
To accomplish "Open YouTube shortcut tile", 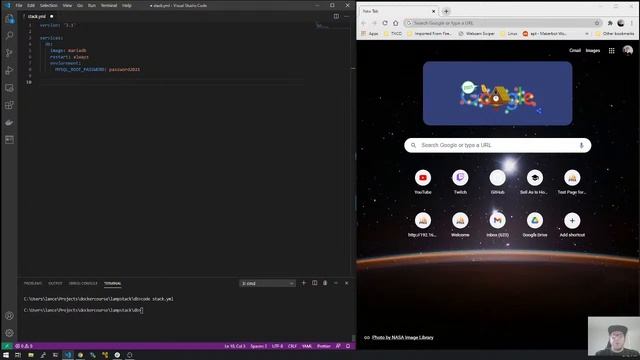I will click(x=423, y=182).
